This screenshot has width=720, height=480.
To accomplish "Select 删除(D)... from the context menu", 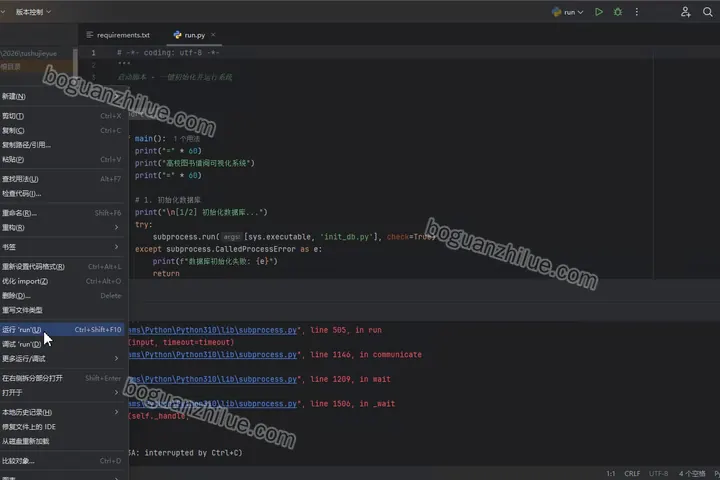I will pyautogui.click(x=62, y=295).
